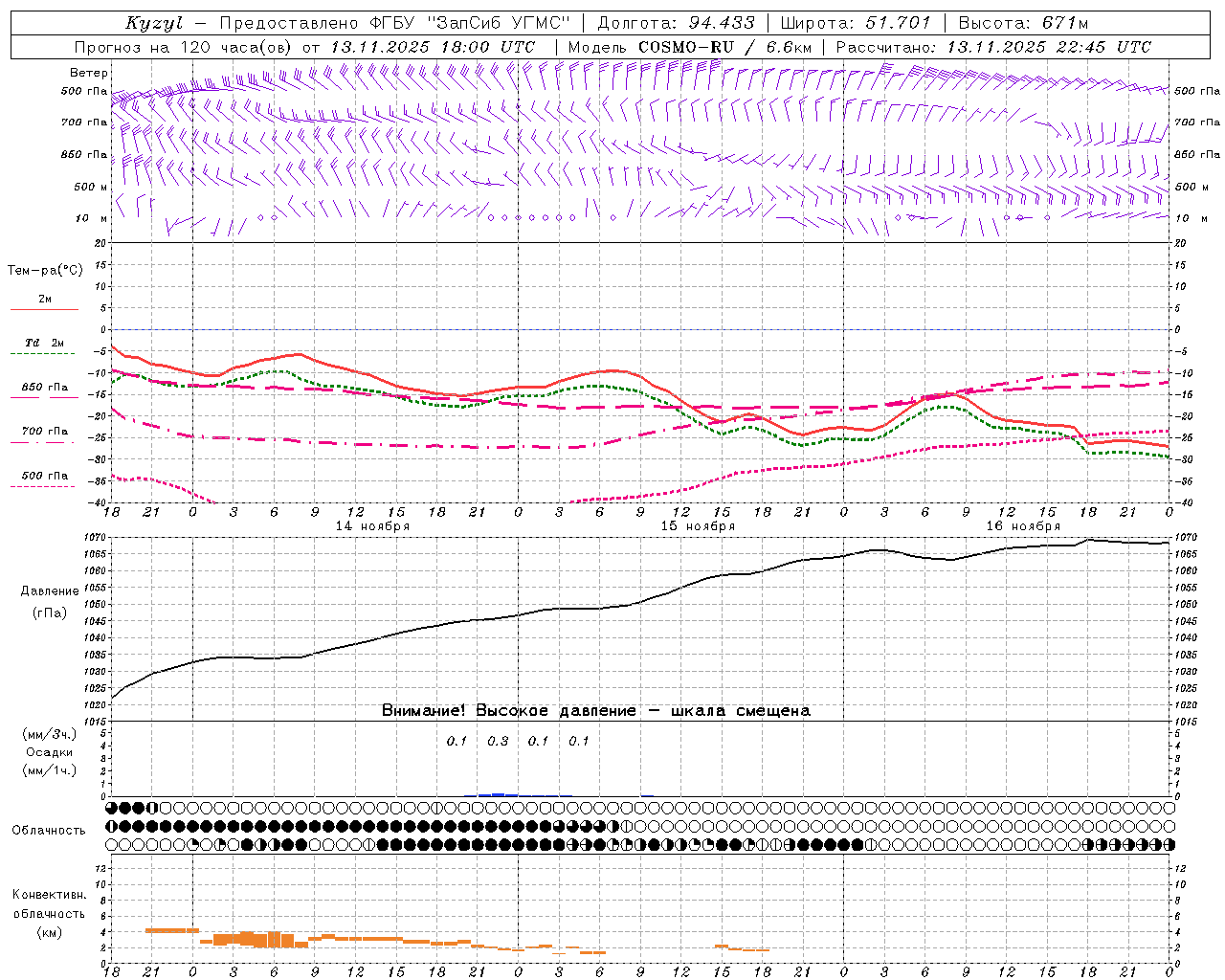Select the (мм/3ч.) precipitation unit label
1225x980 pixels.
[50, 734]
